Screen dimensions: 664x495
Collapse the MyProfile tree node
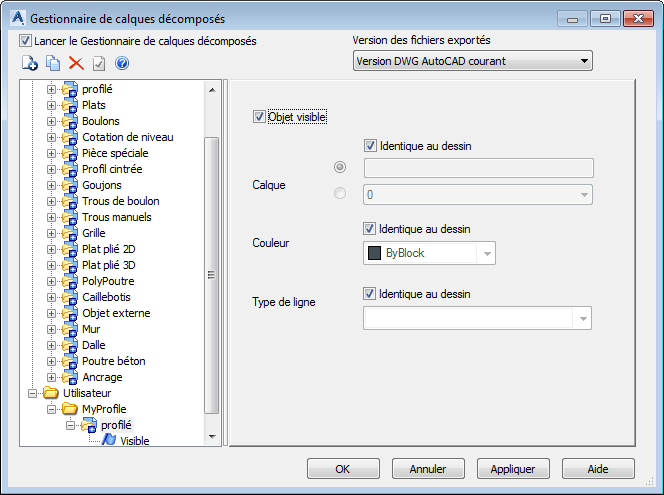coord(51,409)
